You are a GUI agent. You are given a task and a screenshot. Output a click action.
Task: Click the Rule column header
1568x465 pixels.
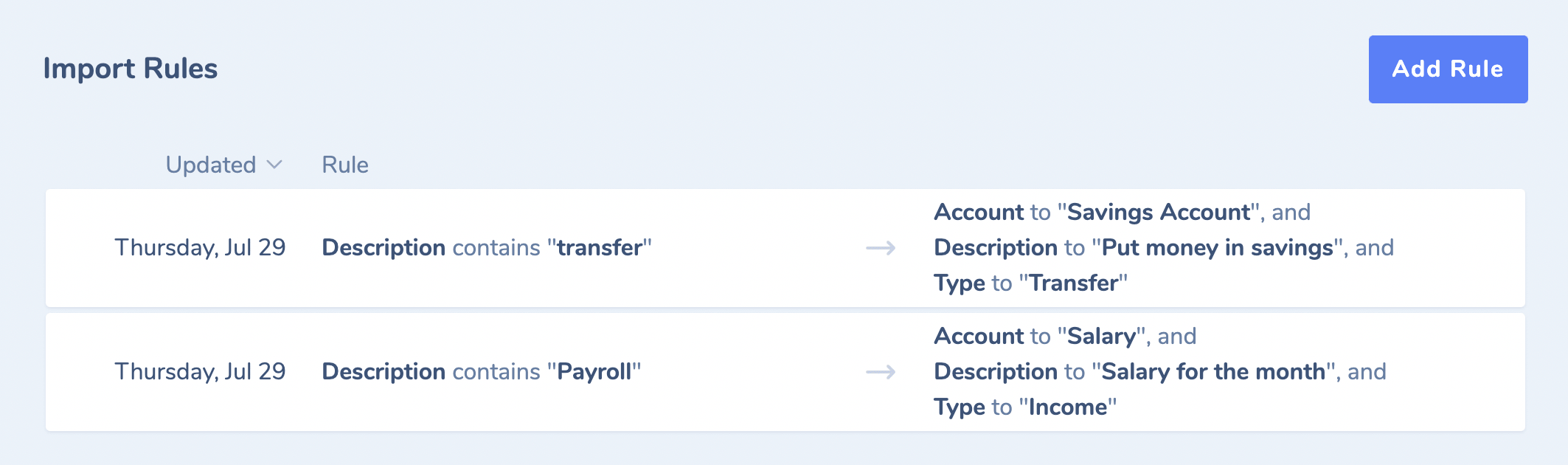pos(345,165)
